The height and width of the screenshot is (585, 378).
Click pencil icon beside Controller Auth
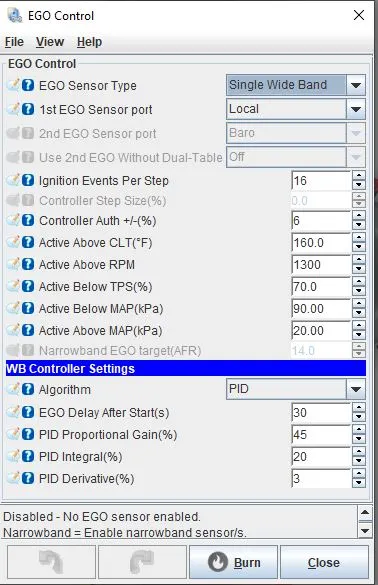click(13, 220)
